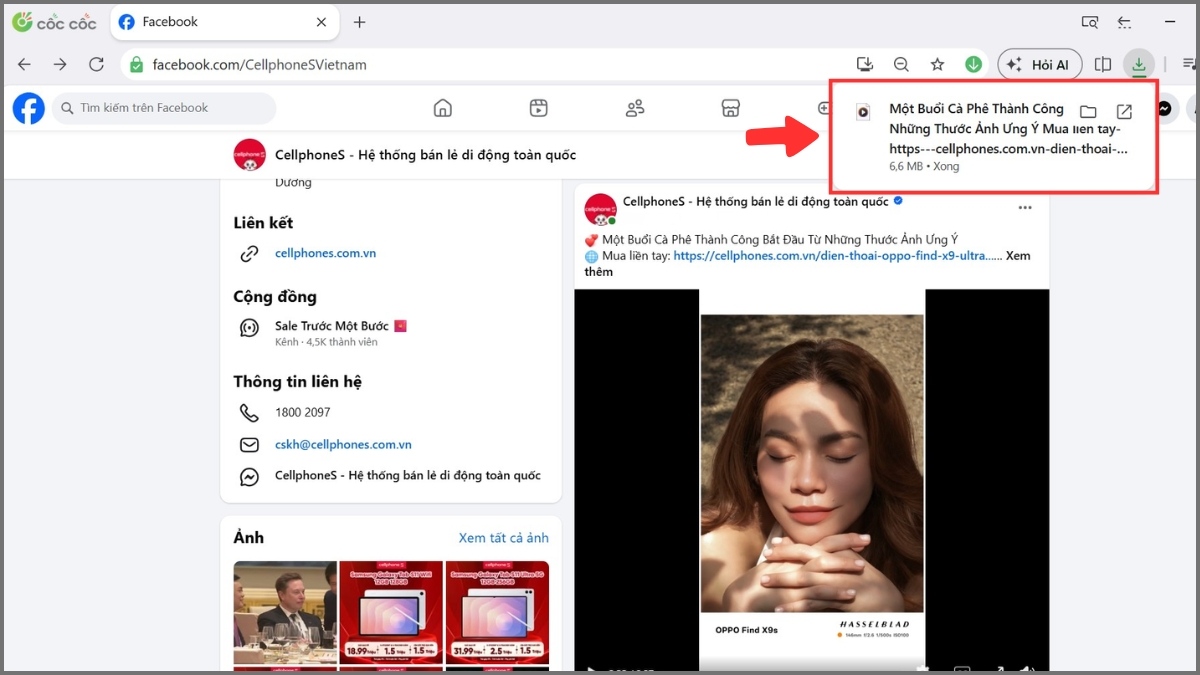Click the page title CellphoneS in the sticky header
Image resolution: width=1200 pixels, height=675 pixels.
click(x=425, y=155)
